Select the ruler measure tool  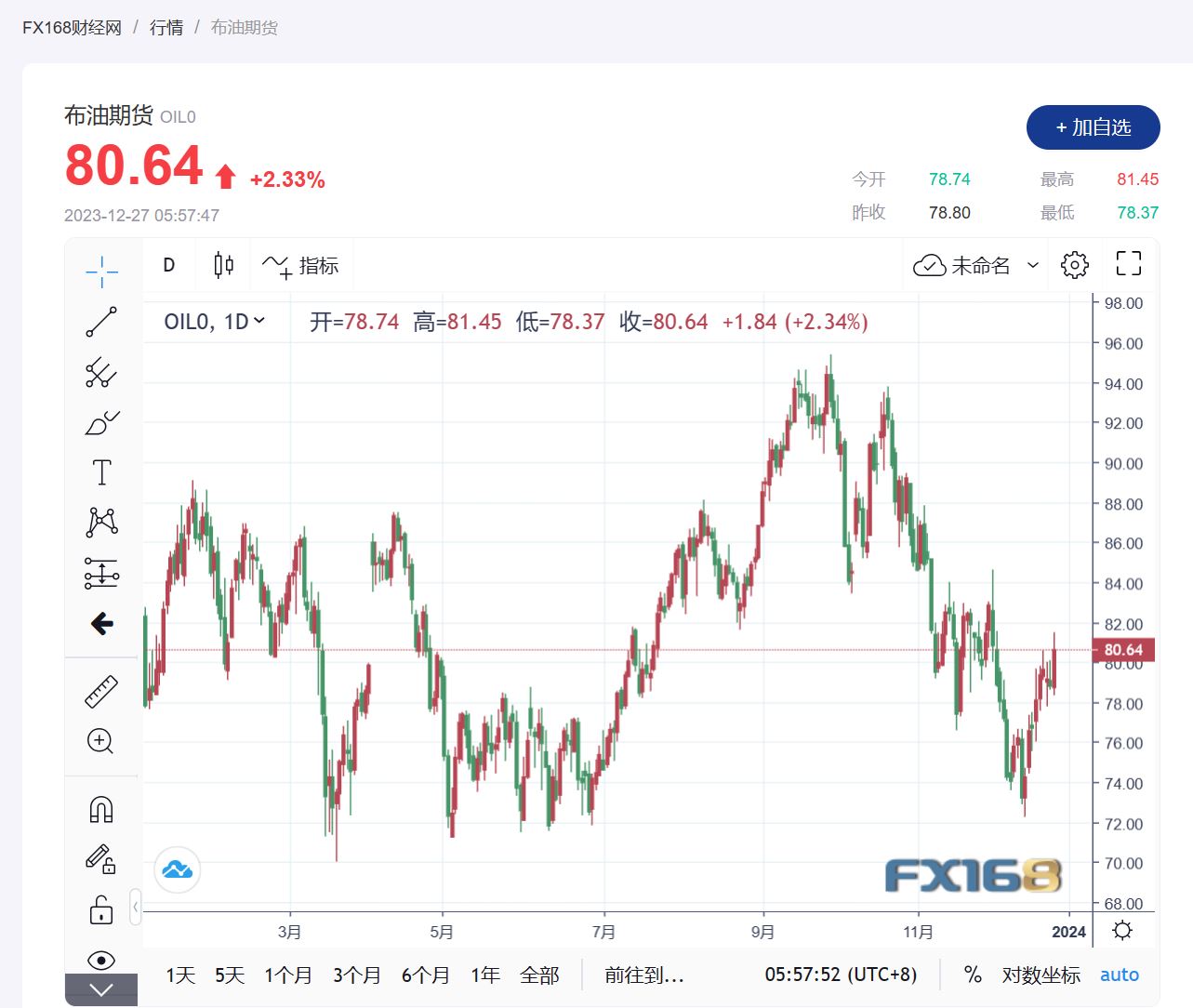pyautogui.click(x=101, y=691)
